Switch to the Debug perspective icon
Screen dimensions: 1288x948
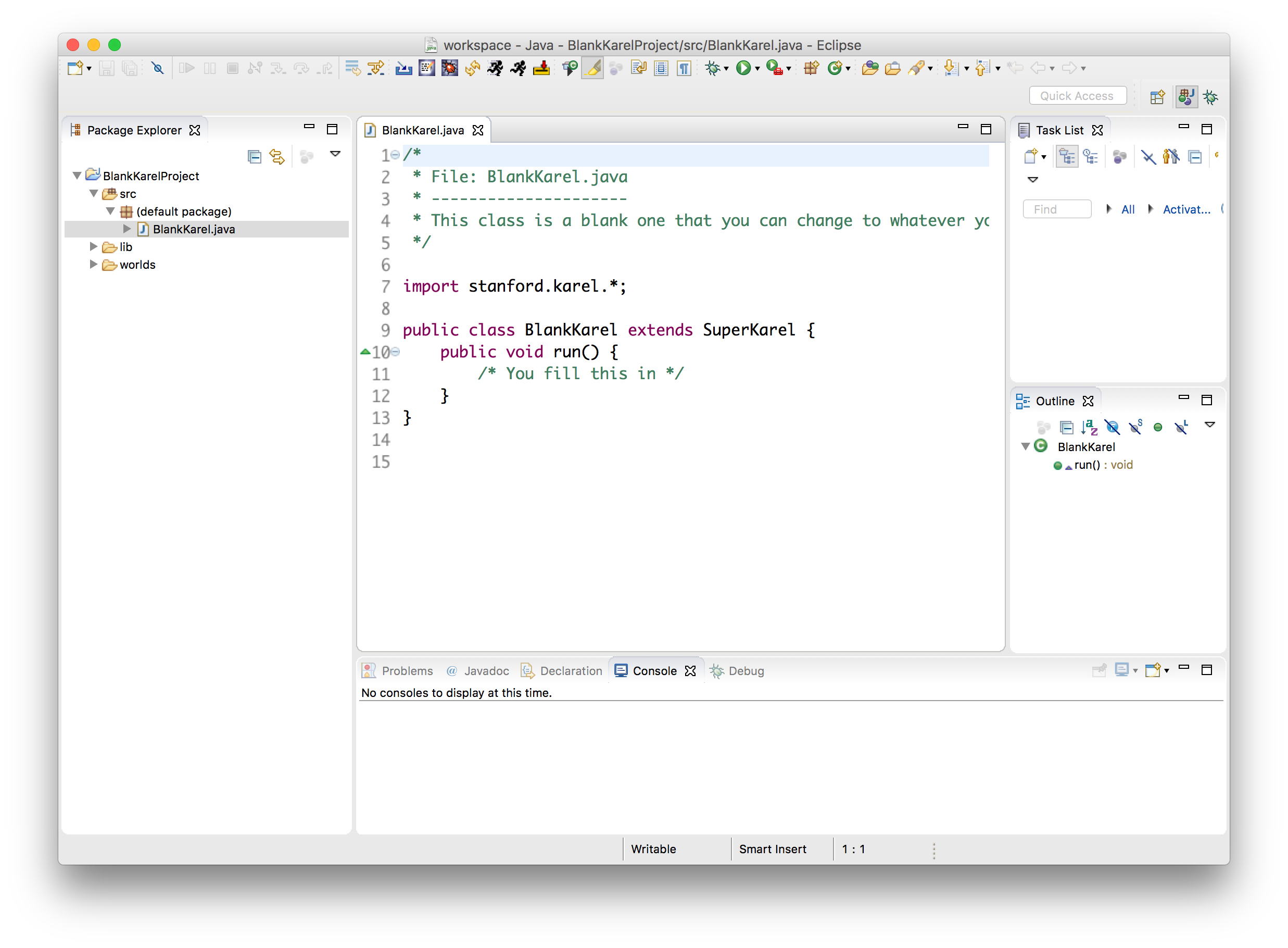(1210, 97)
